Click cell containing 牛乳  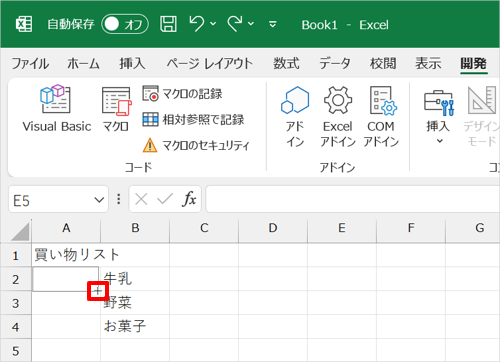[x=135, y=279]
